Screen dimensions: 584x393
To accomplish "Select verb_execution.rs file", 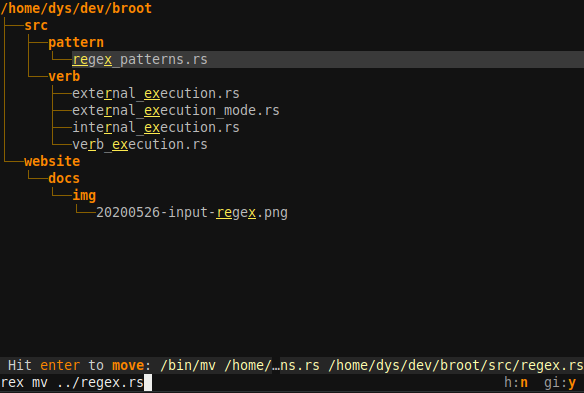I will pyautogui.click(x=140, y=145).
